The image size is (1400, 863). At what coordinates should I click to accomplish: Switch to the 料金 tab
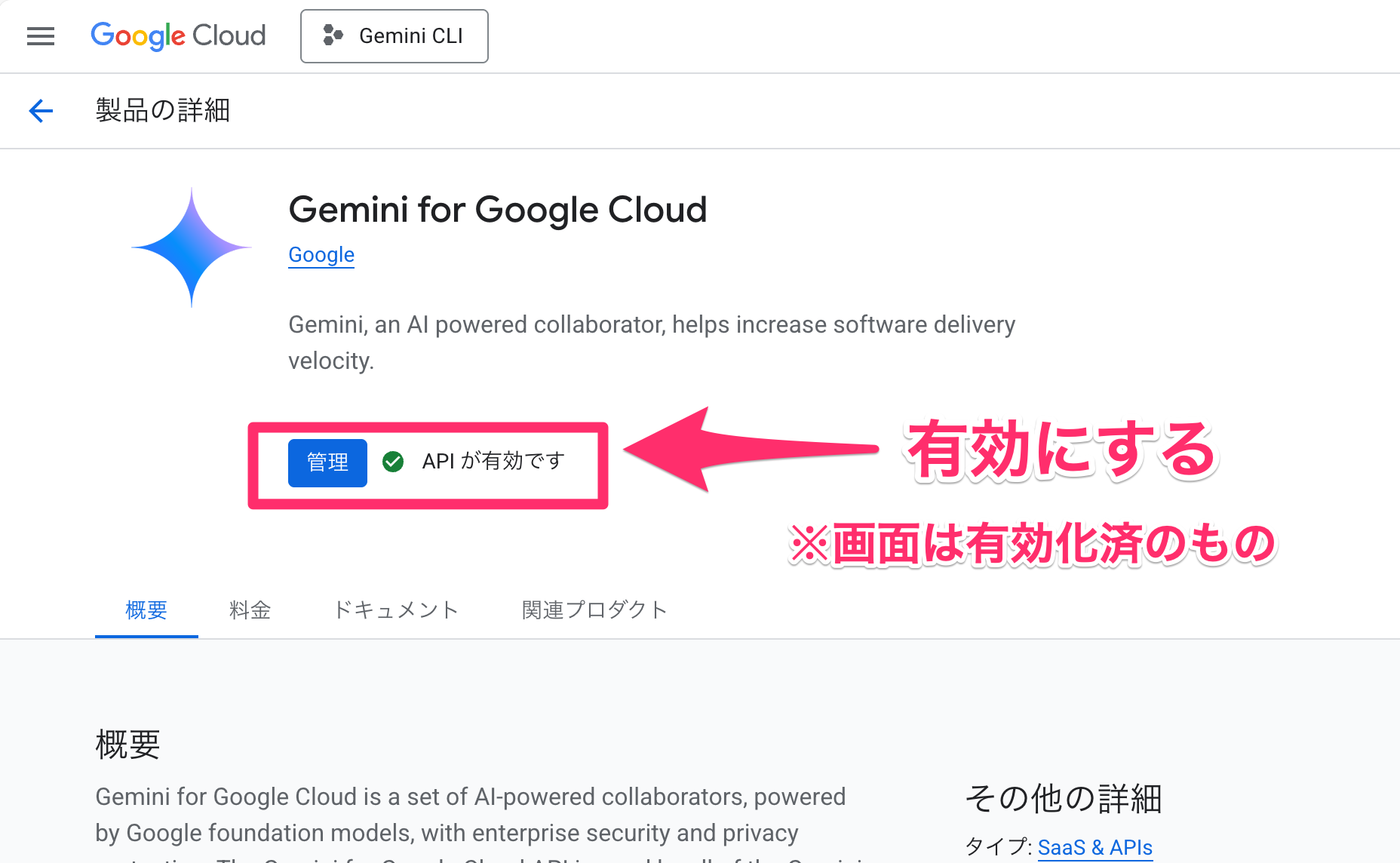click(249, 610)
